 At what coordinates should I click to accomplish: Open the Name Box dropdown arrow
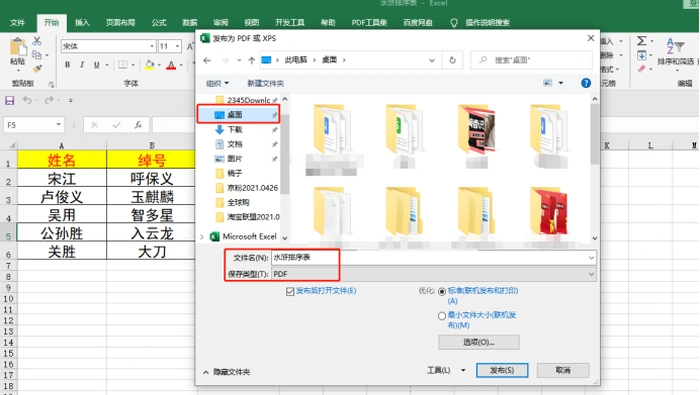pos(58,125)
